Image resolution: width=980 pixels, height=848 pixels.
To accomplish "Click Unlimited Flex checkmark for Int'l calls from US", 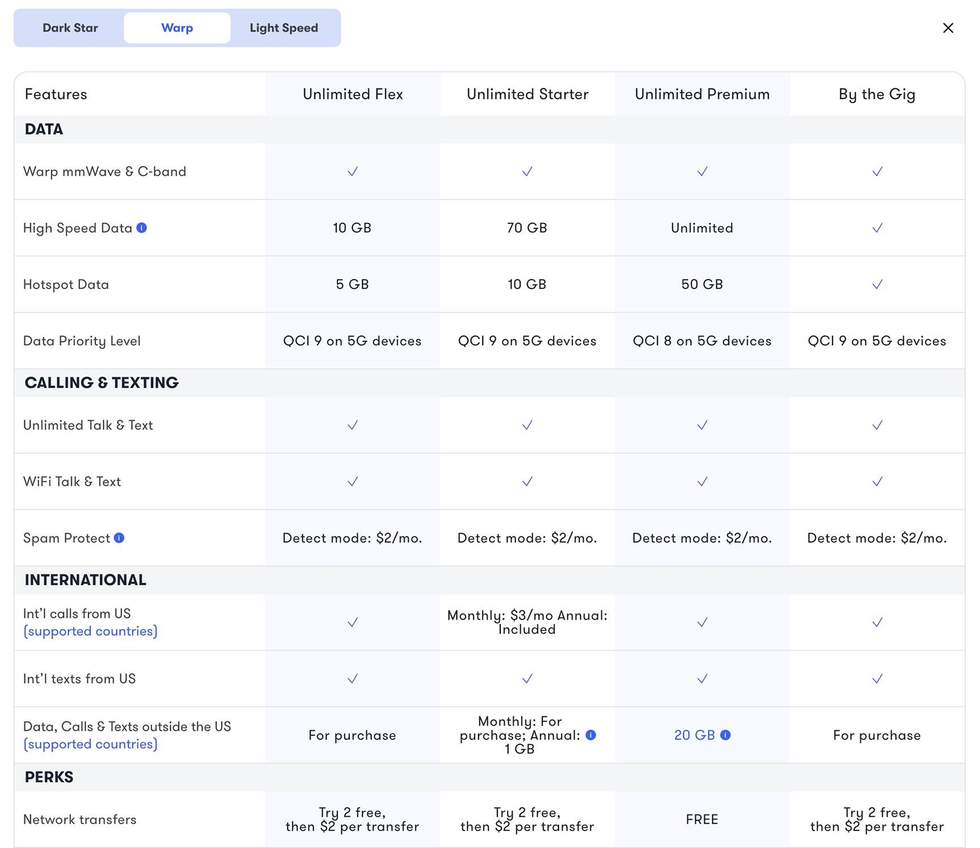I will [x=352, y=622].
